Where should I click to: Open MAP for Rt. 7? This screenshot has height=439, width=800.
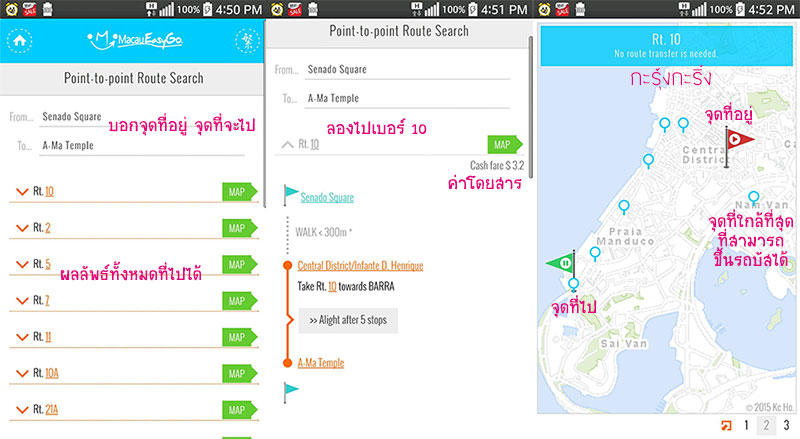(240, 301)
